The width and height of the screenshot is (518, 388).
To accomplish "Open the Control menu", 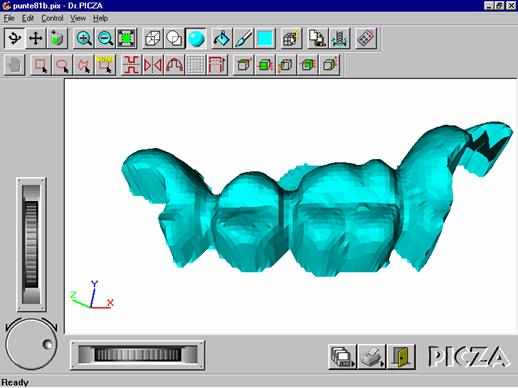I will coord(52,18).
